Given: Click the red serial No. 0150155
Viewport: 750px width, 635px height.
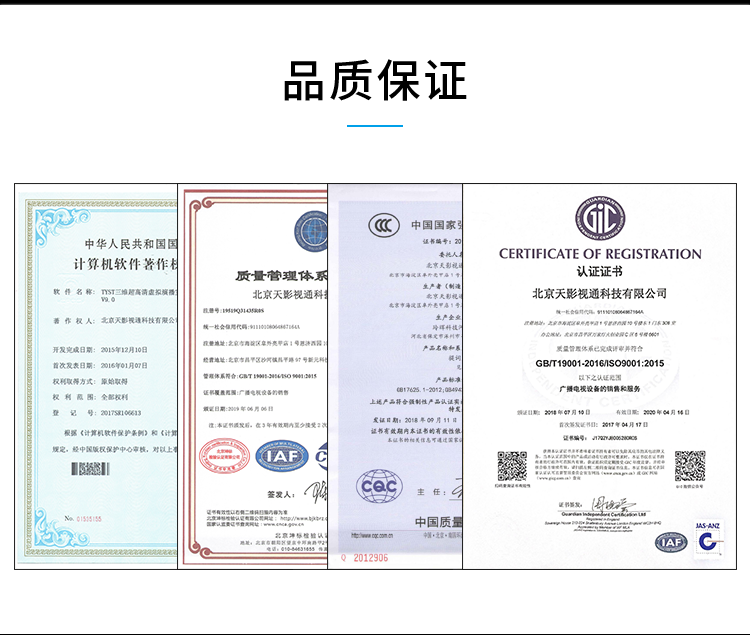Looking at the screenshot, I should (x=83, y=519).
